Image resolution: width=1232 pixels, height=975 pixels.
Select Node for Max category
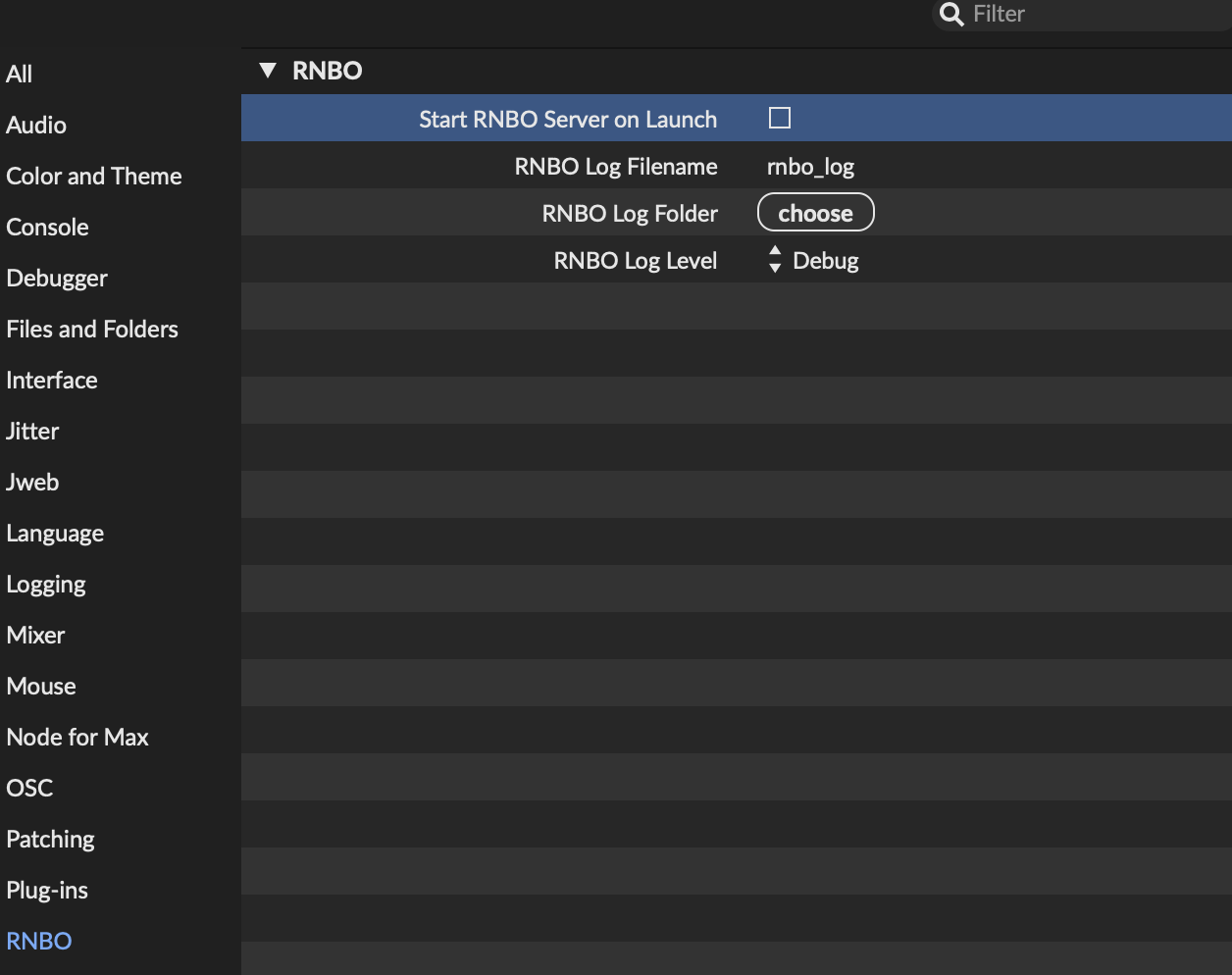77,737
